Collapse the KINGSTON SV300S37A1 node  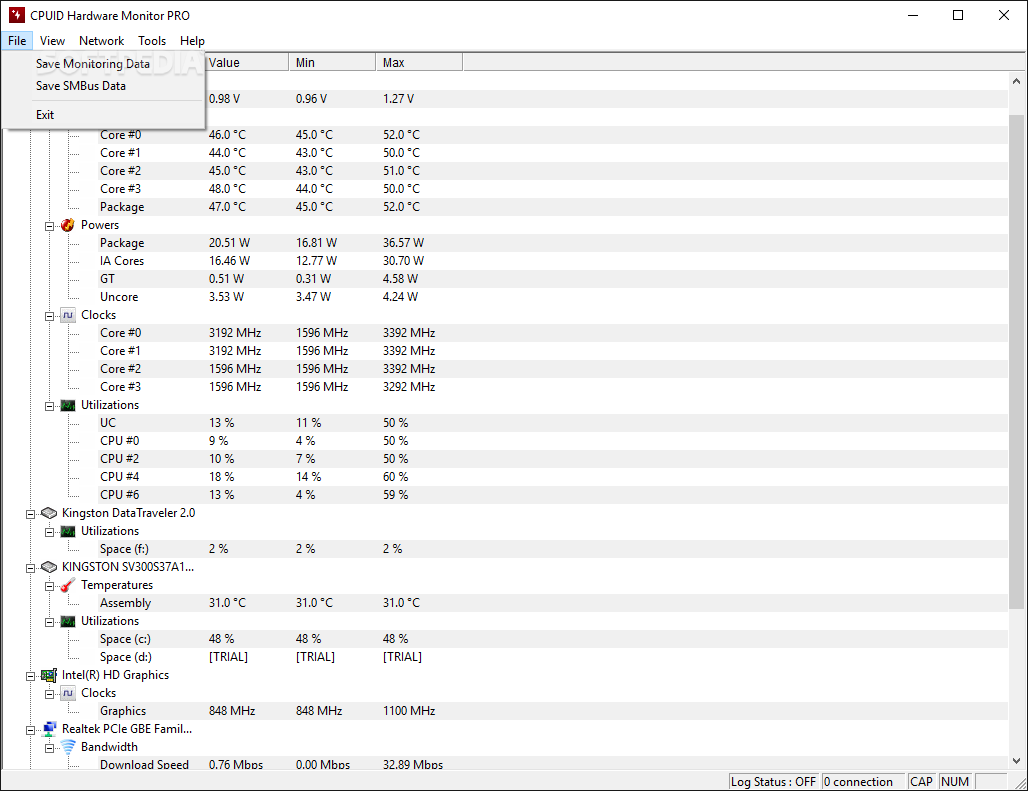pos(30,568)
